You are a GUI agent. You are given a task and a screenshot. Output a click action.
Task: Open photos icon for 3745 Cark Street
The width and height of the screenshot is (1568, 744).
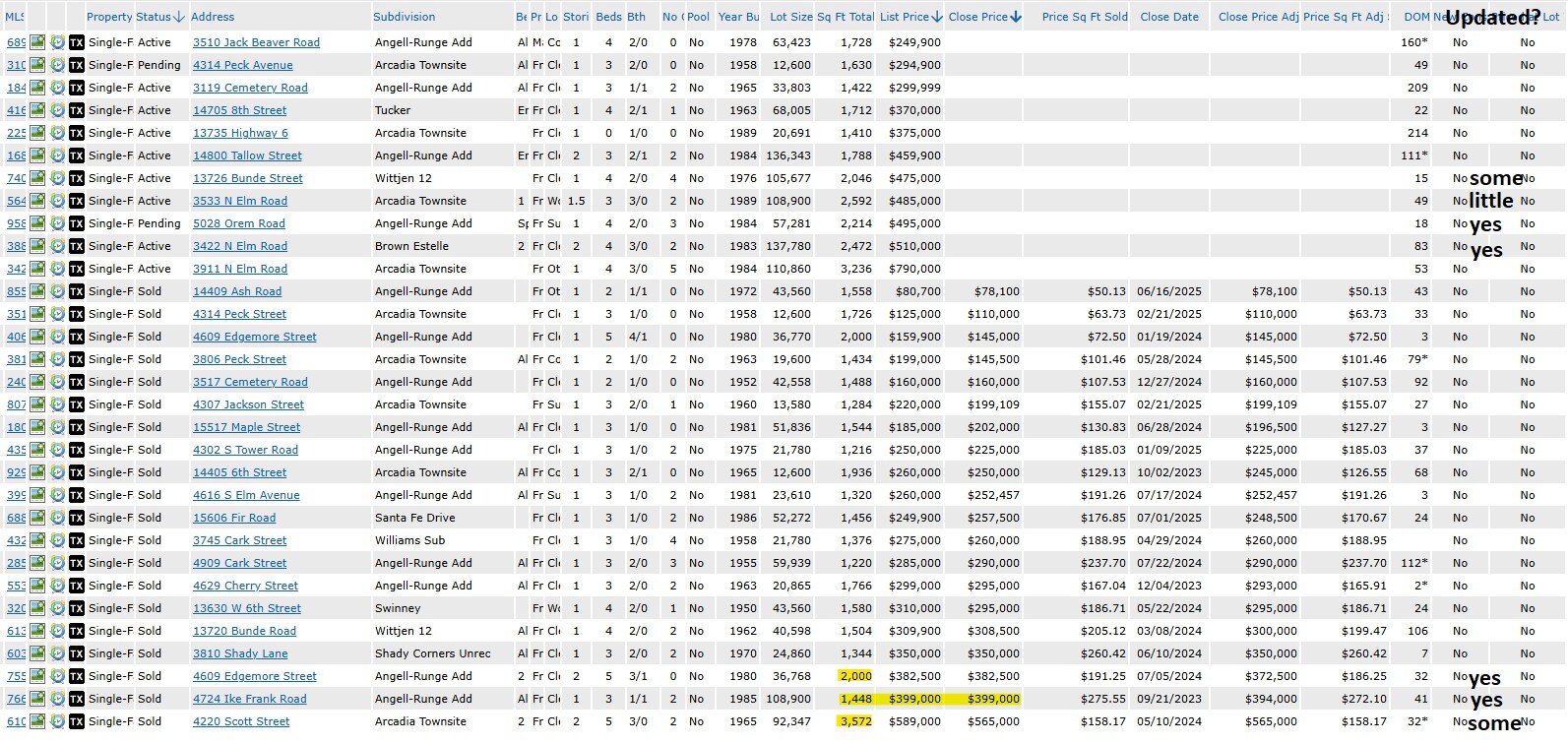[x=37, y=540]
